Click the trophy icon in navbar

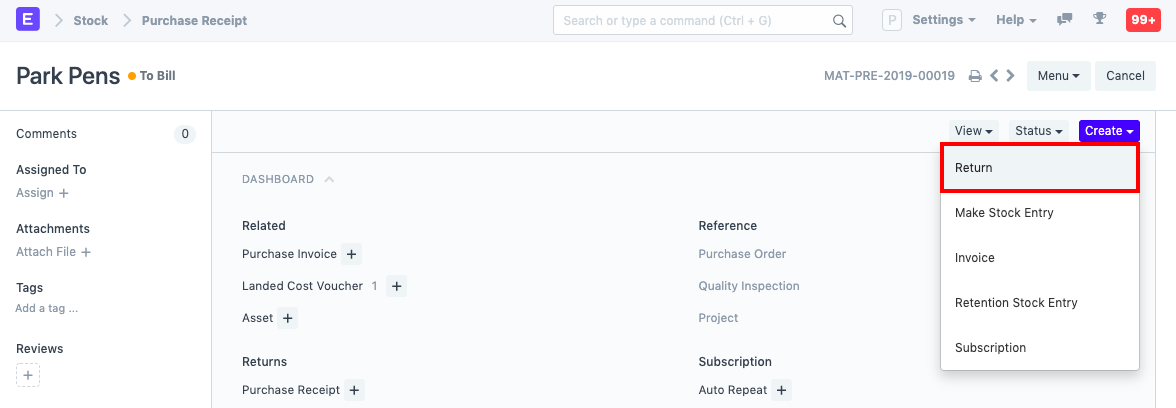tap(1099, 20)
